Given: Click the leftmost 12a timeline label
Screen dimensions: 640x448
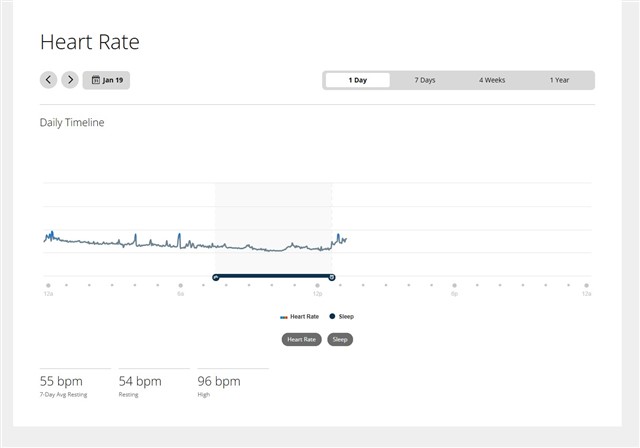Looking at the screenshot, I should tap(48, 294).
